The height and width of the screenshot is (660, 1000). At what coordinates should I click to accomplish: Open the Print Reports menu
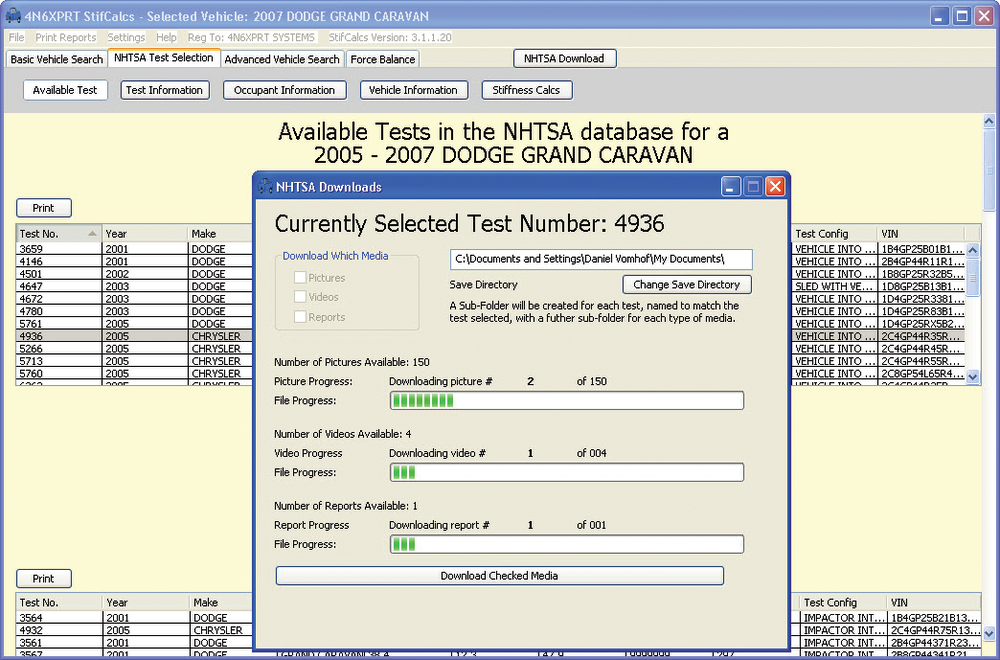68,37
